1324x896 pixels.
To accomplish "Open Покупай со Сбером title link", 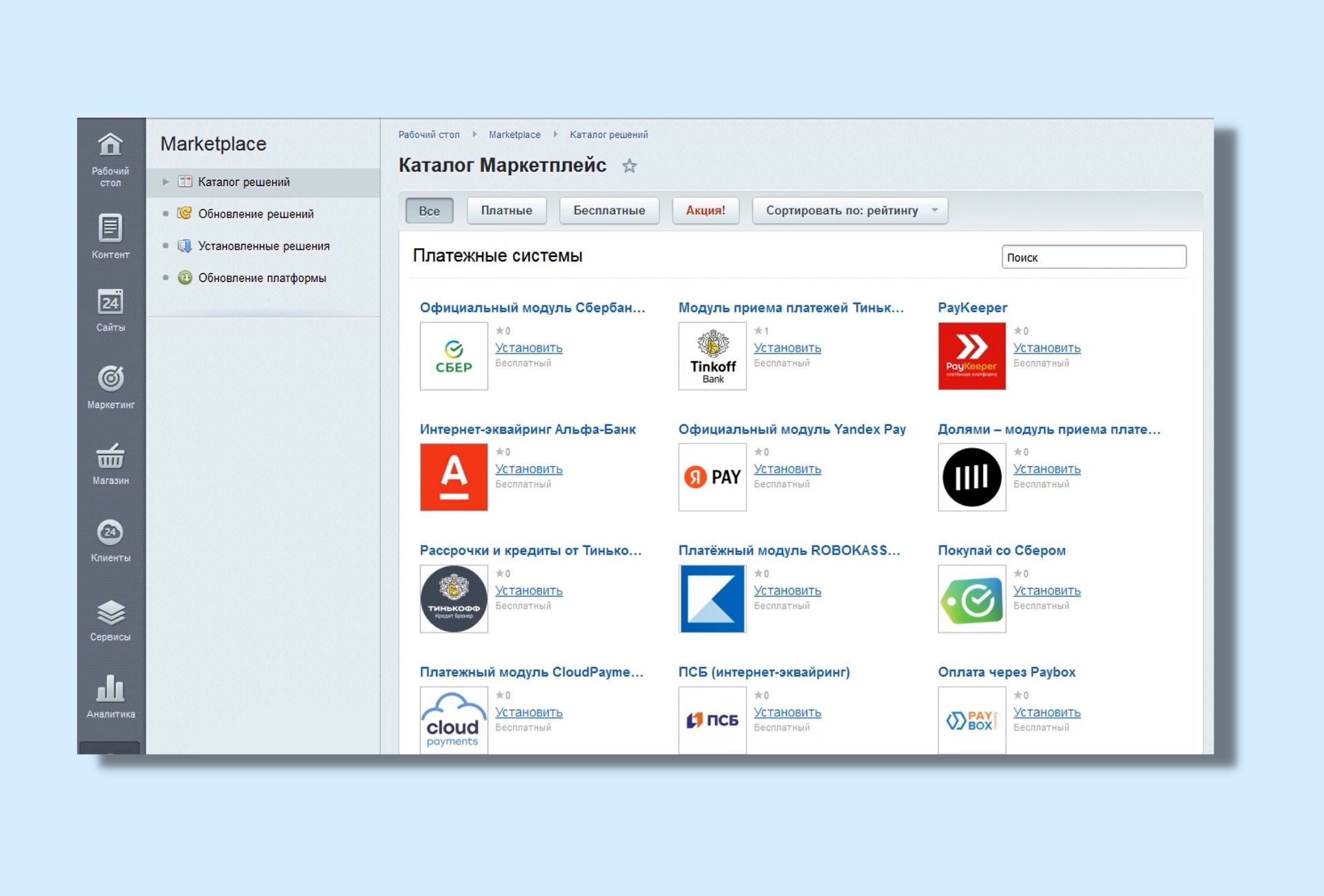I will [1001, 550].
